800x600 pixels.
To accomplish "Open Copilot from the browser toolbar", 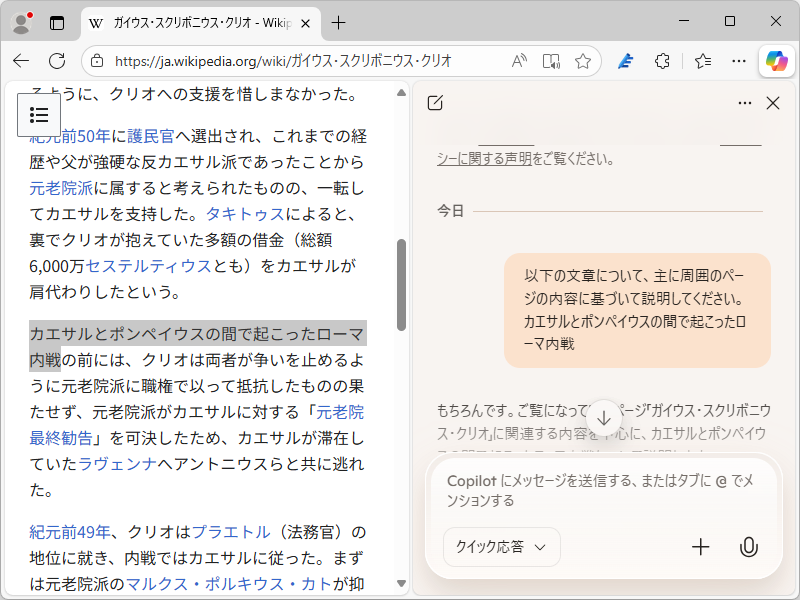I will point(778,60).
